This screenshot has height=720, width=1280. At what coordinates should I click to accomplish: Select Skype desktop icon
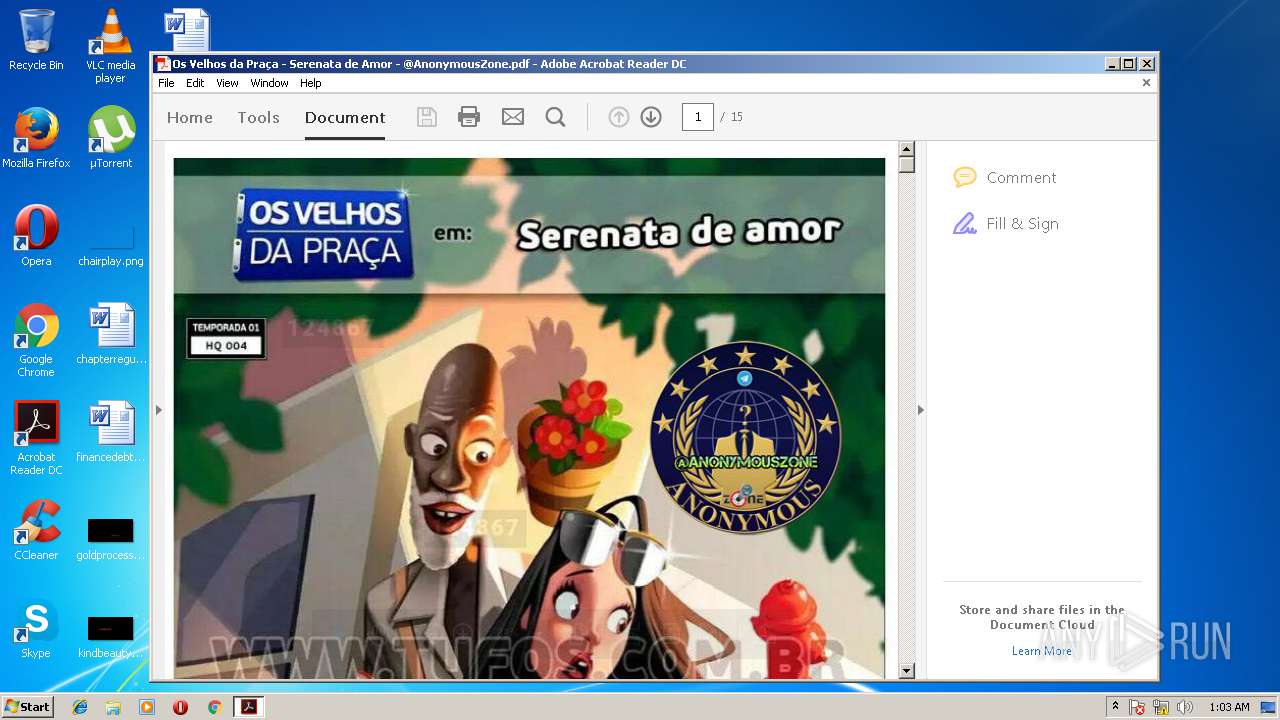36,628
